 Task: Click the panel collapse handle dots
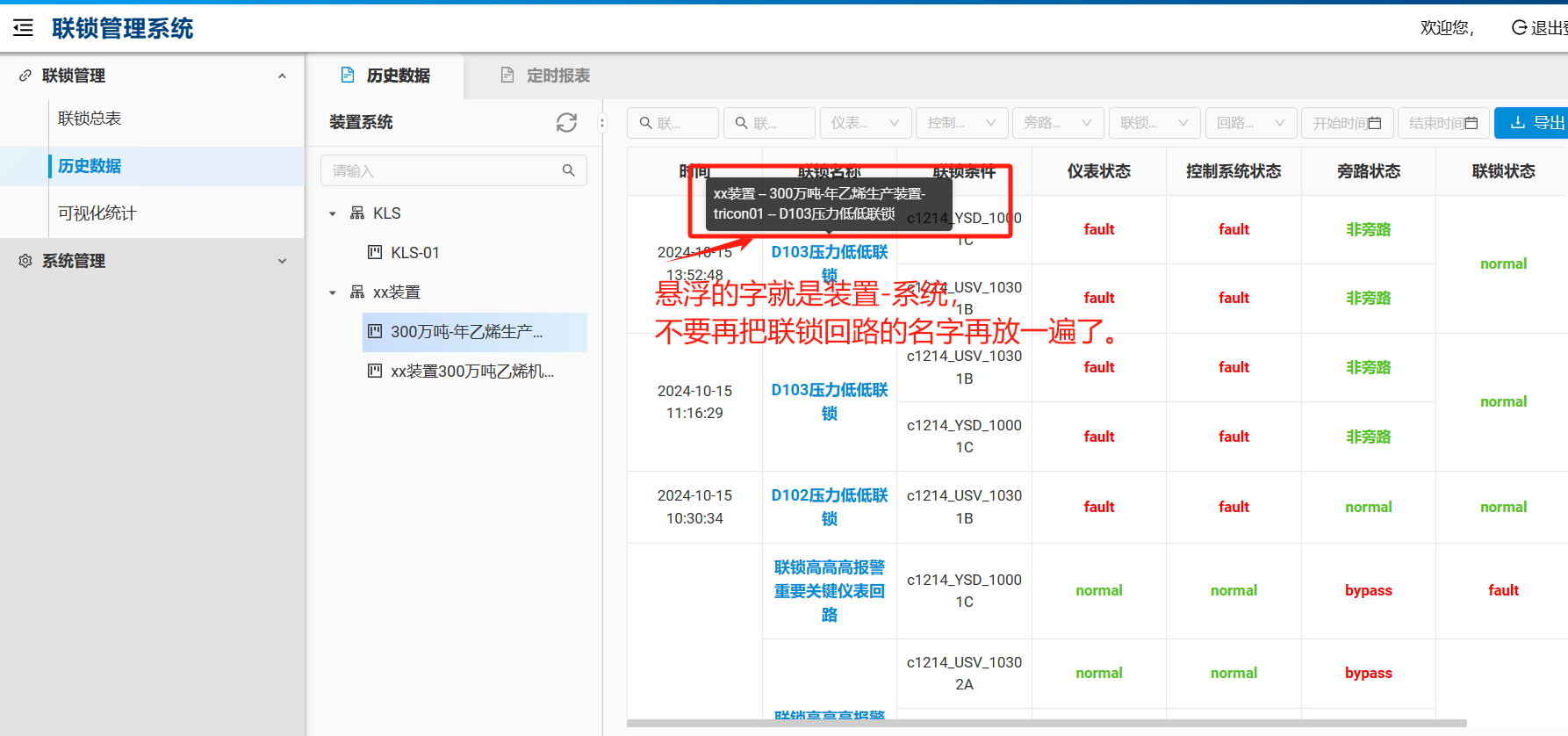point(602,123)
